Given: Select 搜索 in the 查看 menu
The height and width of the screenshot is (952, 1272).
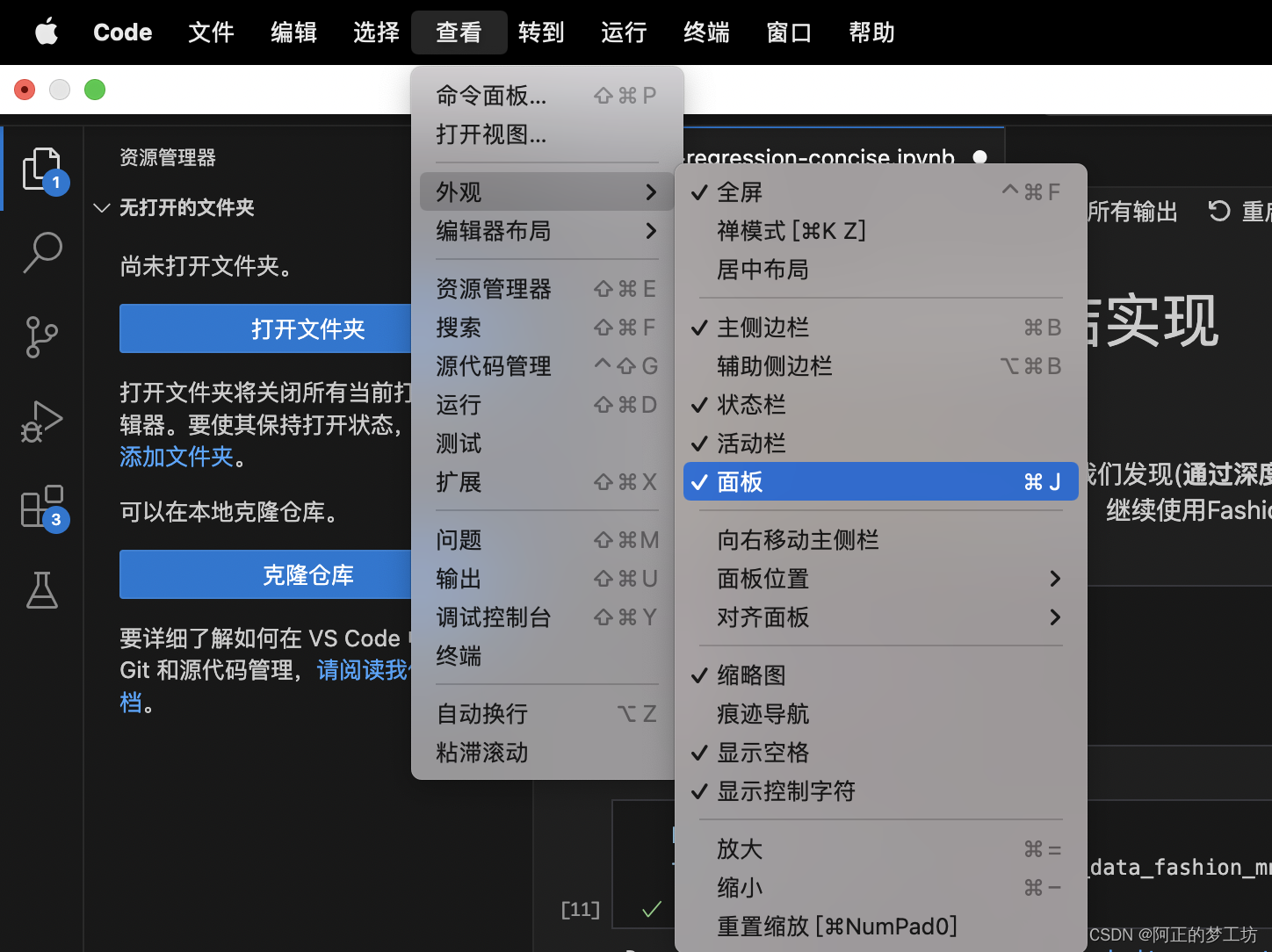Looking at the screenshot, I should pos(546,327).
